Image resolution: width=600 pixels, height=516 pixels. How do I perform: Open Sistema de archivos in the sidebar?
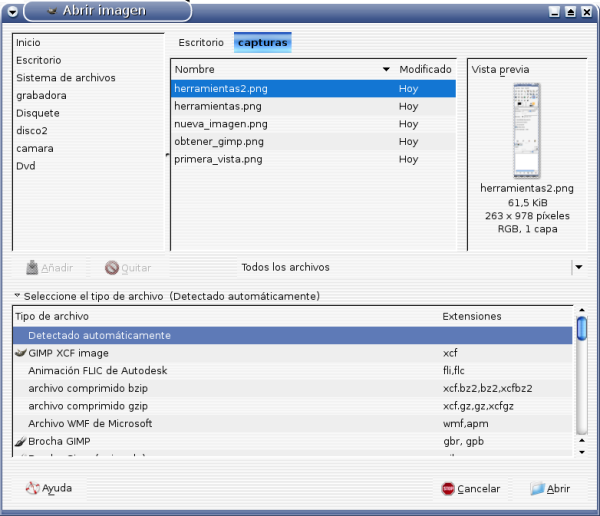tap(65, 78)
